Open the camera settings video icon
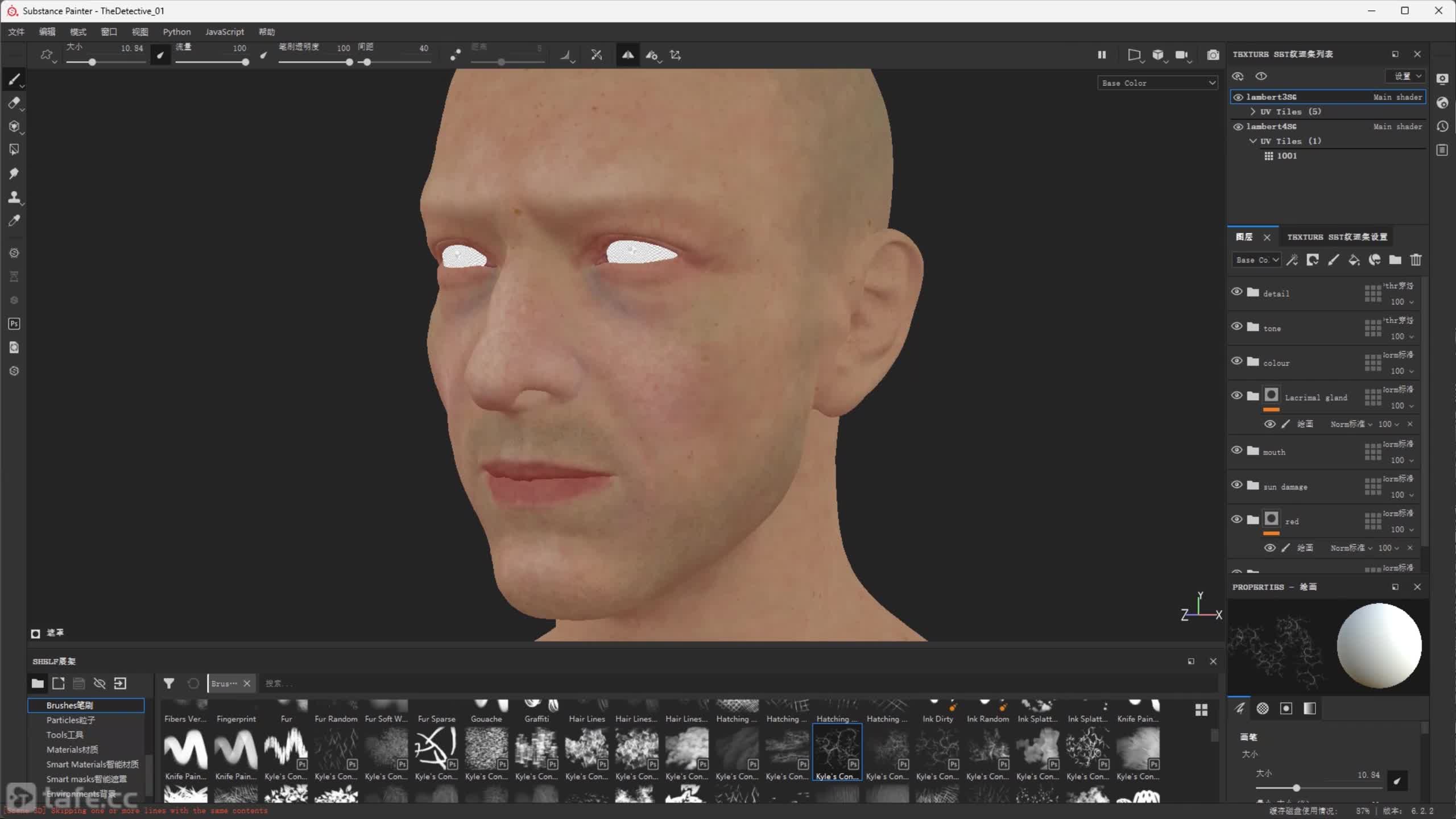Screen dimensions: 1456x819 point(1182,55)
